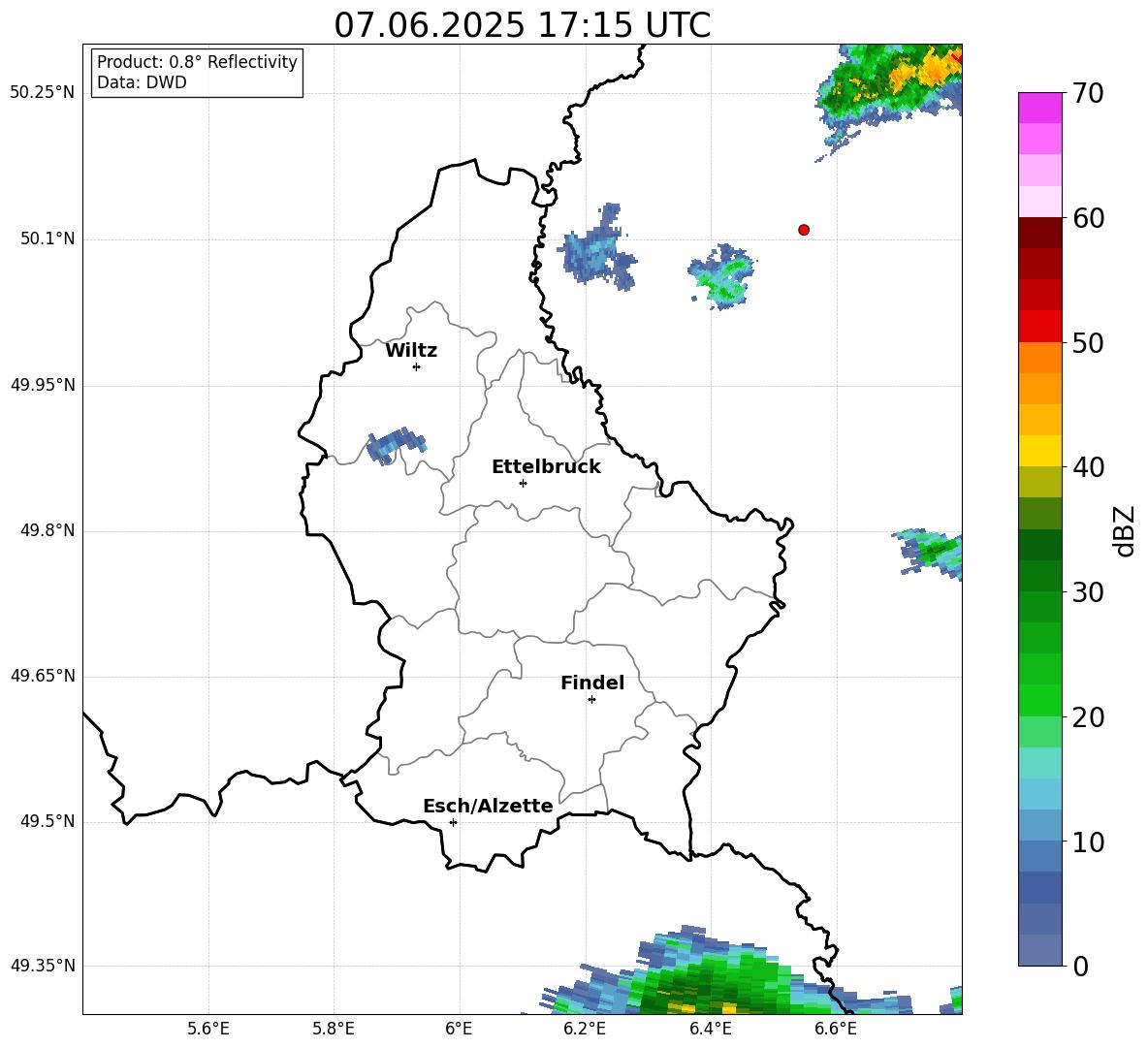
Task: Click the Wiltz city label
Action: [411, 351]
